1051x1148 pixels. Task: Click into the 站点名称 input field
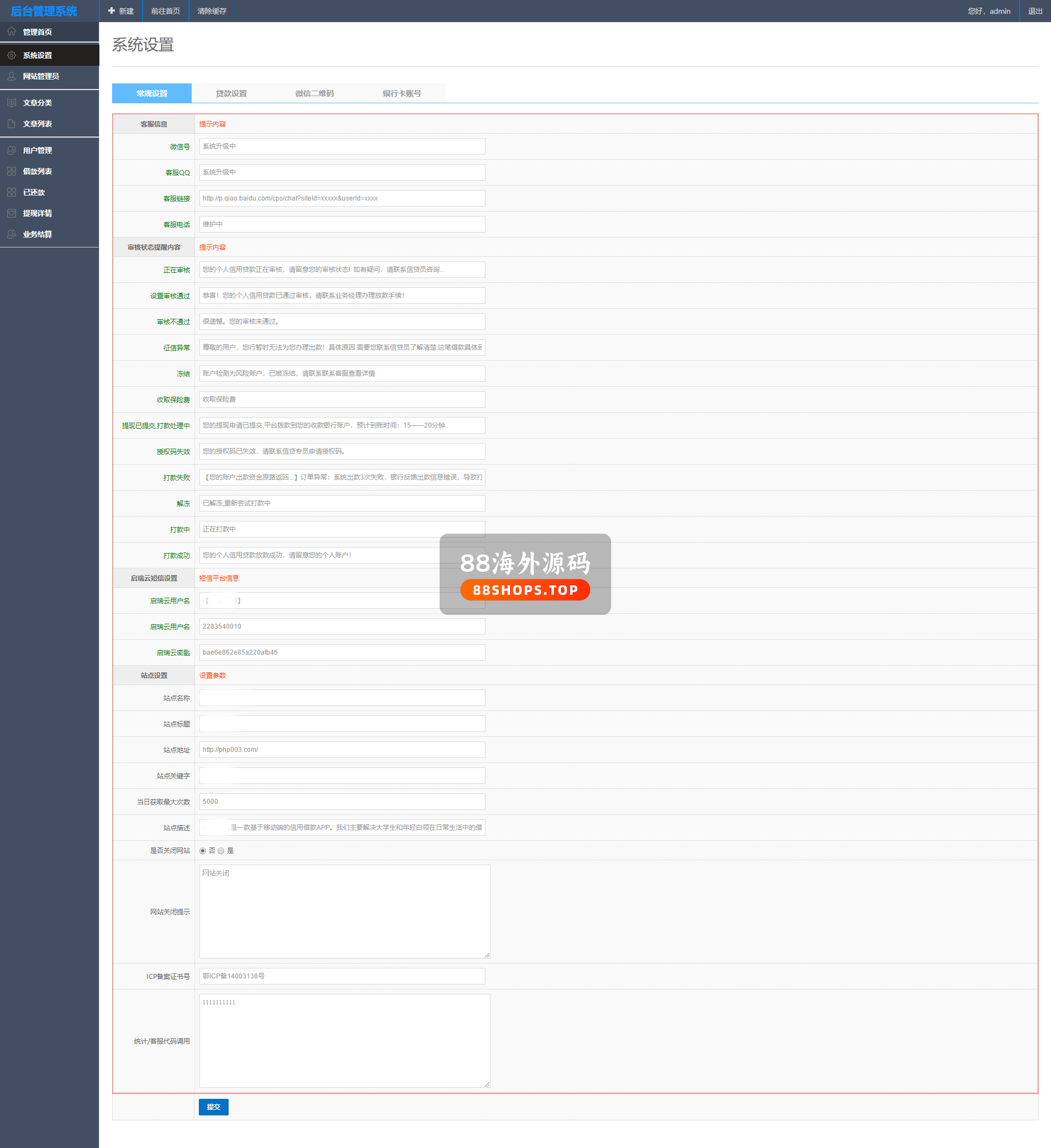[x=342, y=698]
